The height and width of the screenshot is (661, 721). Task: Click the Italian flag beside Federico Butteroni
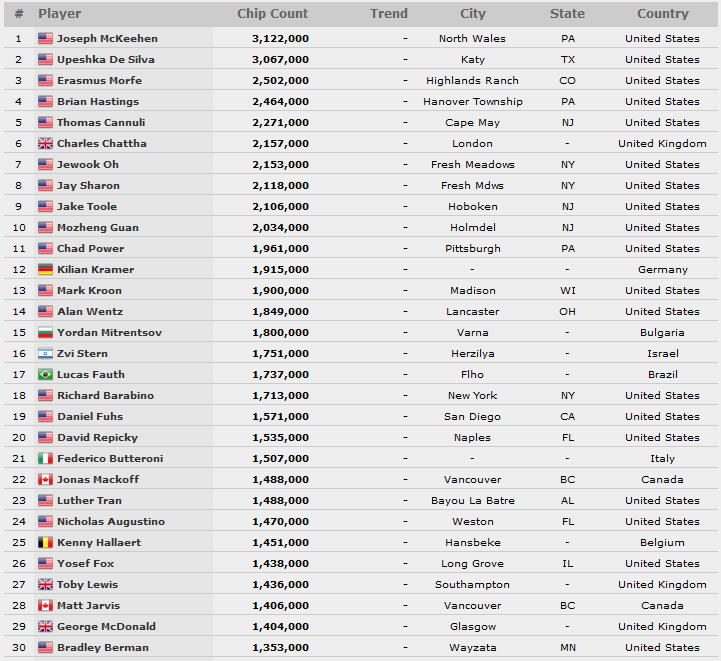click(45, 459)
